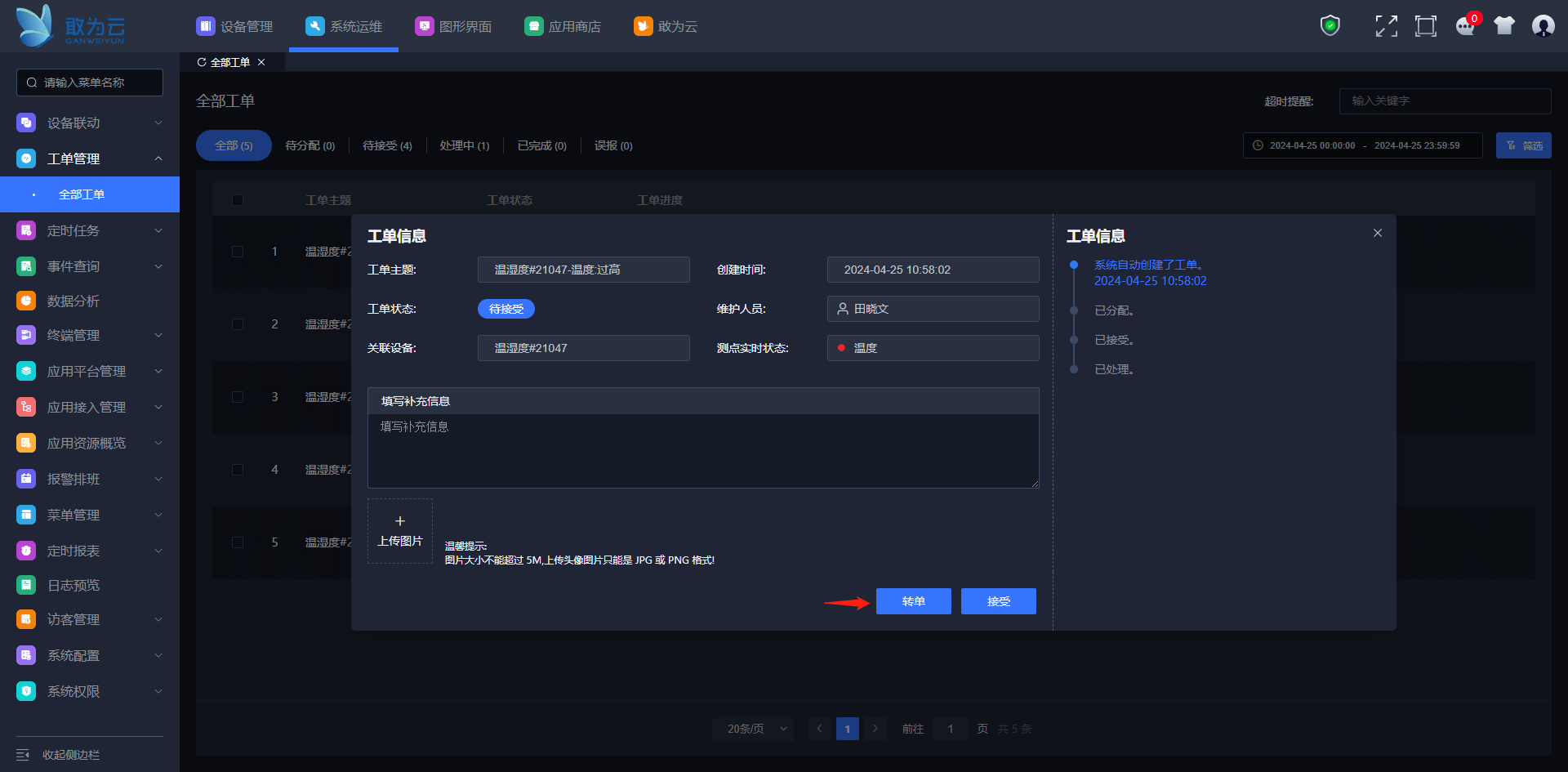
Task: Select the 待接受 (4) filter tab
Action: (387, 145)
